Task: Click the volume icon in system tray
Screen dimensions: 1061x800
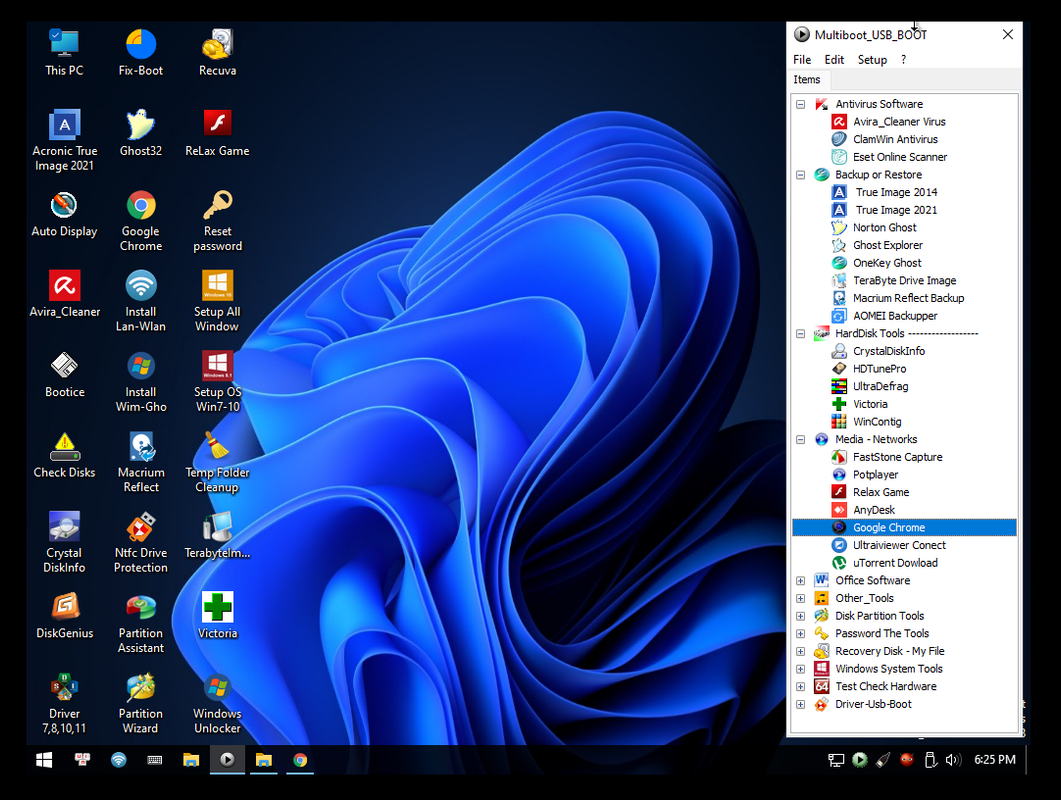Action: tap(953, 760)
